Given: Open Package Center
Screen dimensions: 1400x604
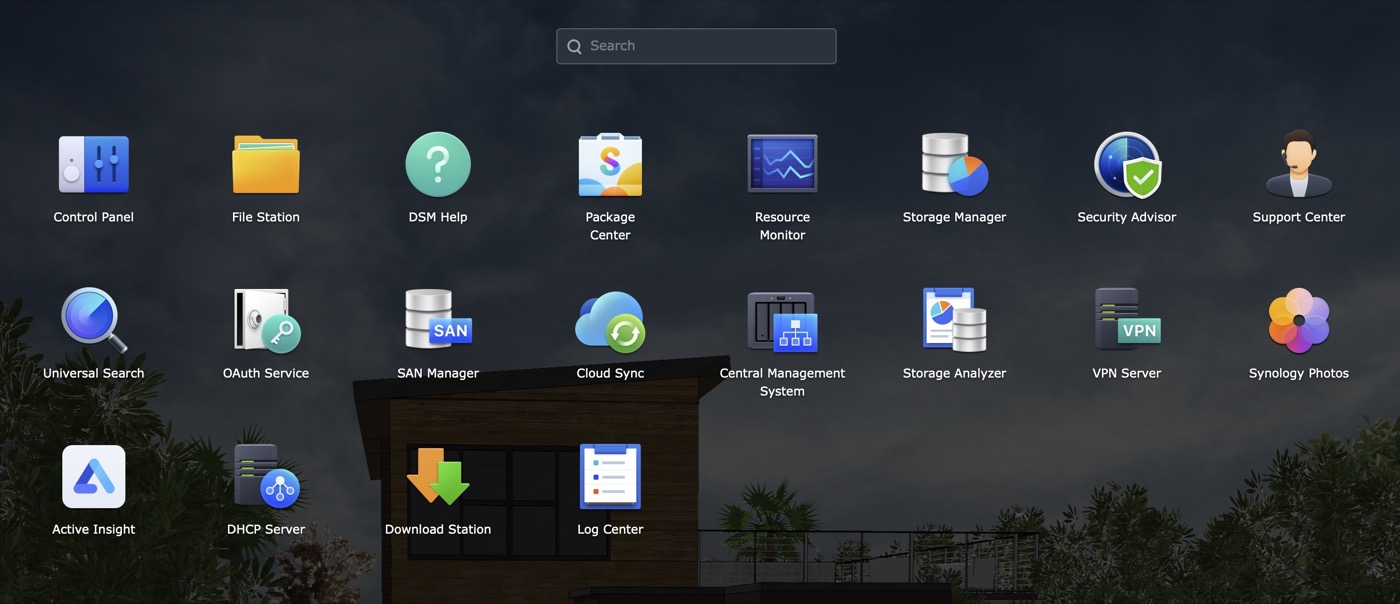Looking at the screenshot, I should pyautogui.click(x=610, y=165).
